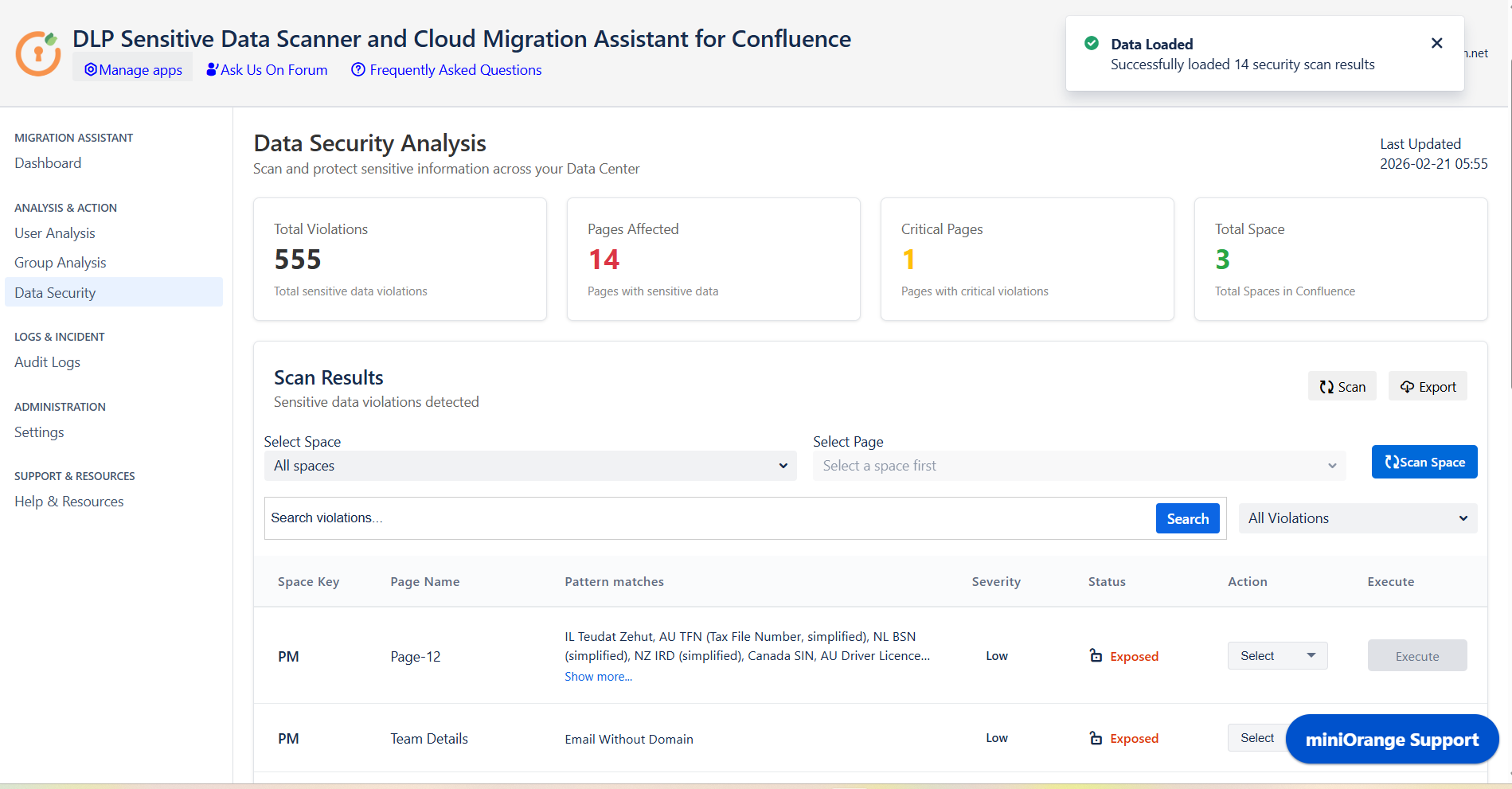Viewport: 1512px width, 789px height.
Task: Click the Execute button for Page-12
Action: (x=1417, y=655)
